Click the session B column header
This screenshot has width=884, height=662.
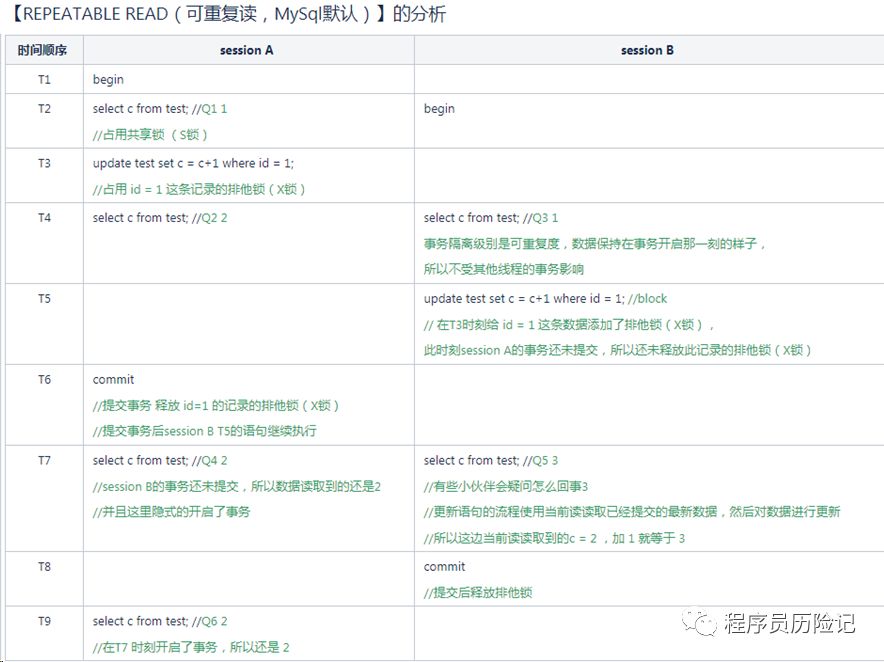point(648,49)
